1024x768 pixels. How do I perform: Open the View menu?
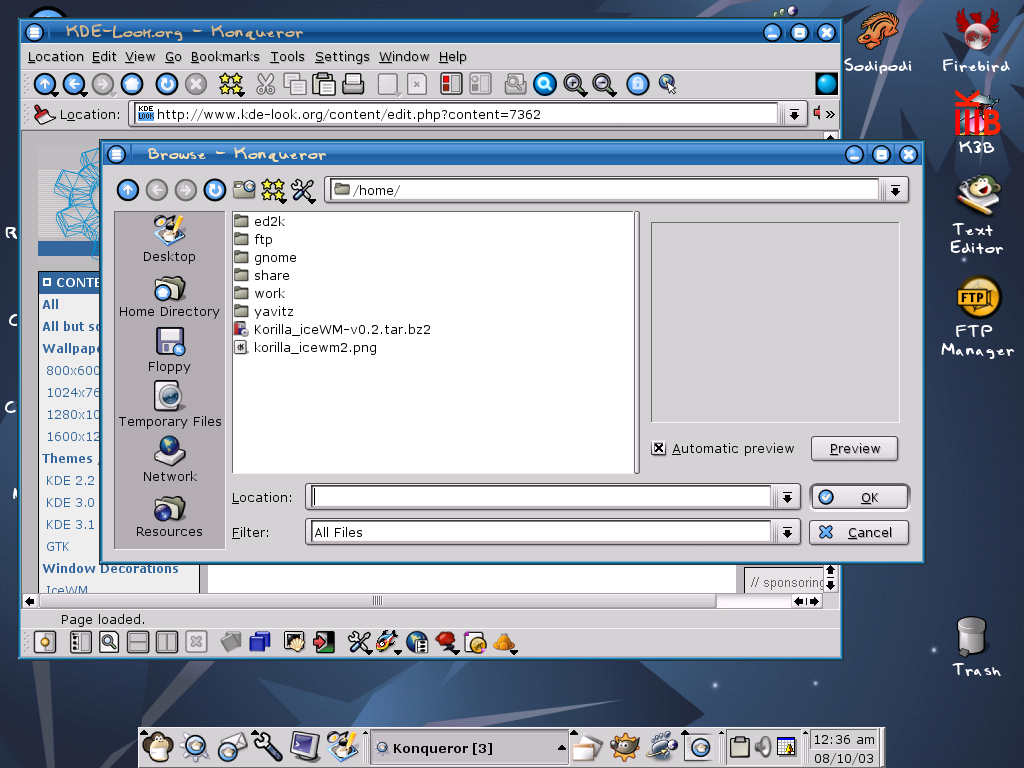point(140,57)
